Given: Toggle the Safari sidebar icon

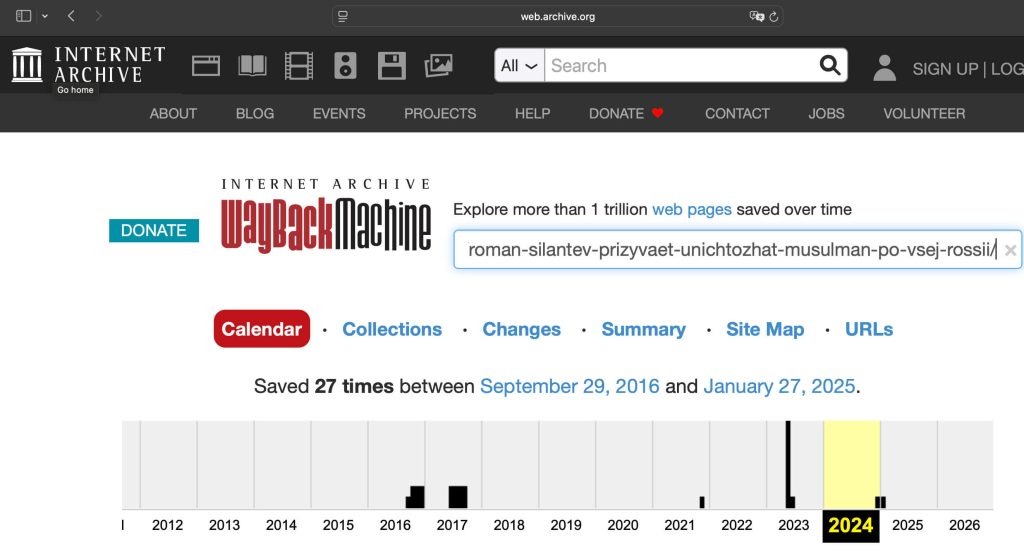Looking at the screenshot, I should [24, 16].
